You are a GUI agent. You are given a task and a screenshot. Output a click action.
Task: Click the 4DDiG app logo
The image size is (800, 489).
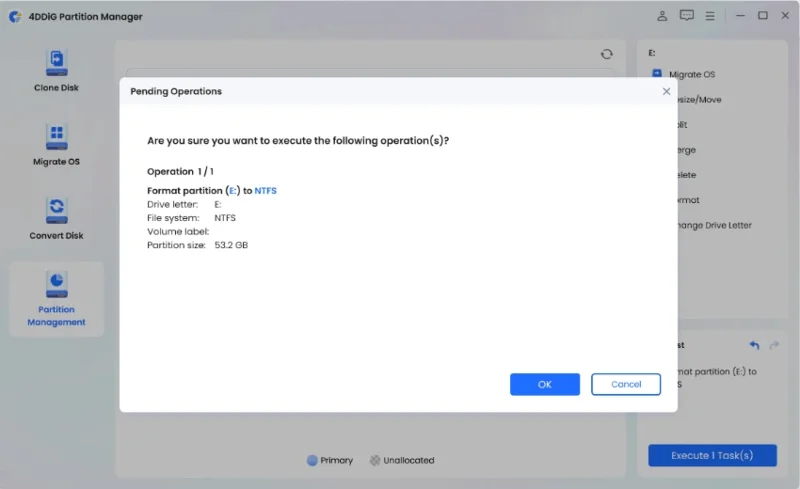(x=15, y=16)
